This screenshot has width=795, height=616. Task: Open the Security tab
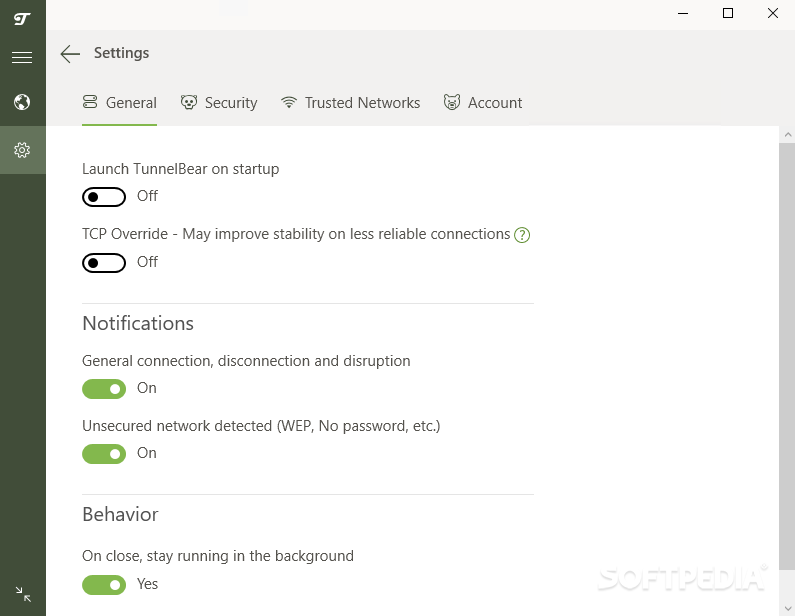tap(219, 103)
